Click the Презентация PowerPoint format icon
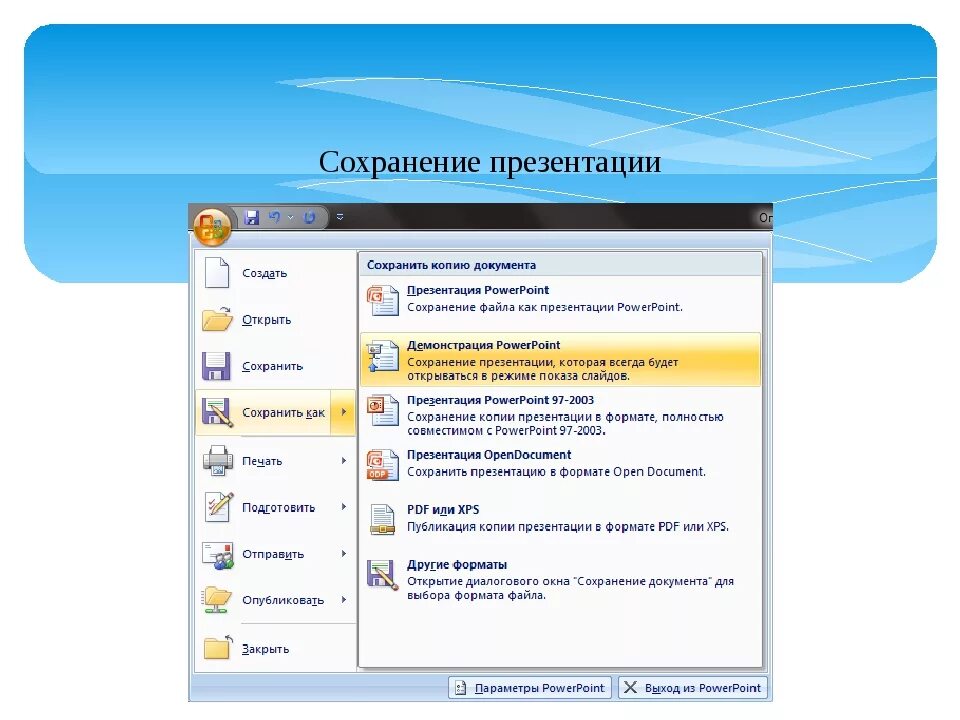This screenshot has width=960, height=720. click(383, 300)
